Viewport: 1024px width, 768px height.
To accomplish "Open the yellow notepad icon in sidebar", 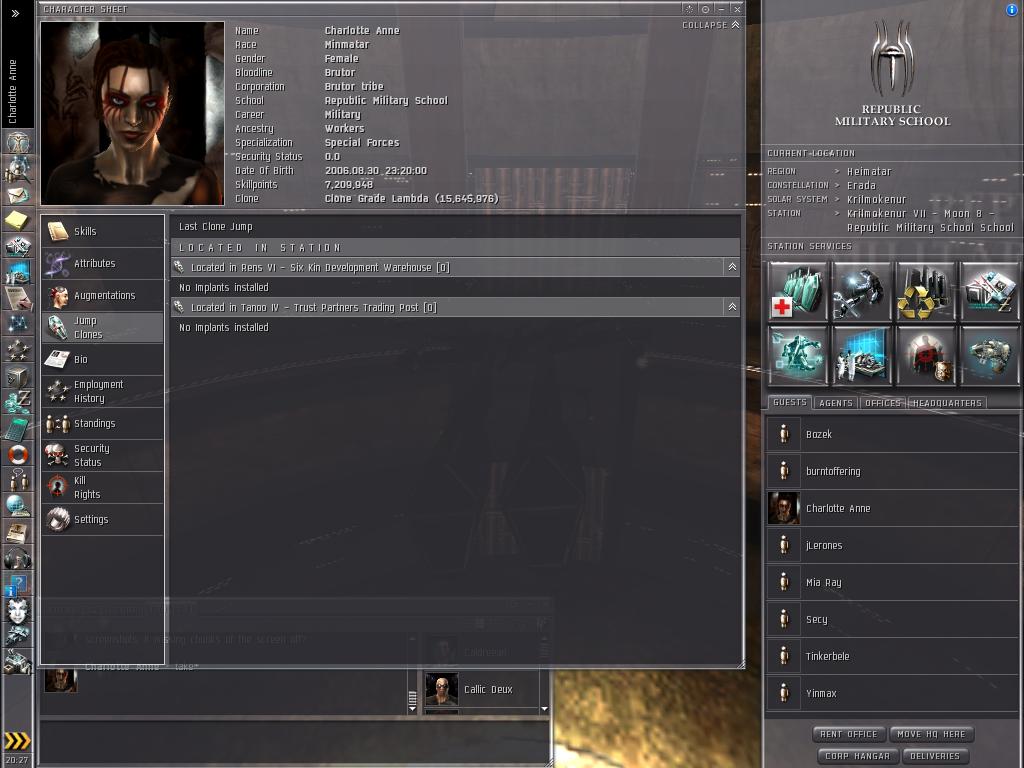I will [18, 221].
